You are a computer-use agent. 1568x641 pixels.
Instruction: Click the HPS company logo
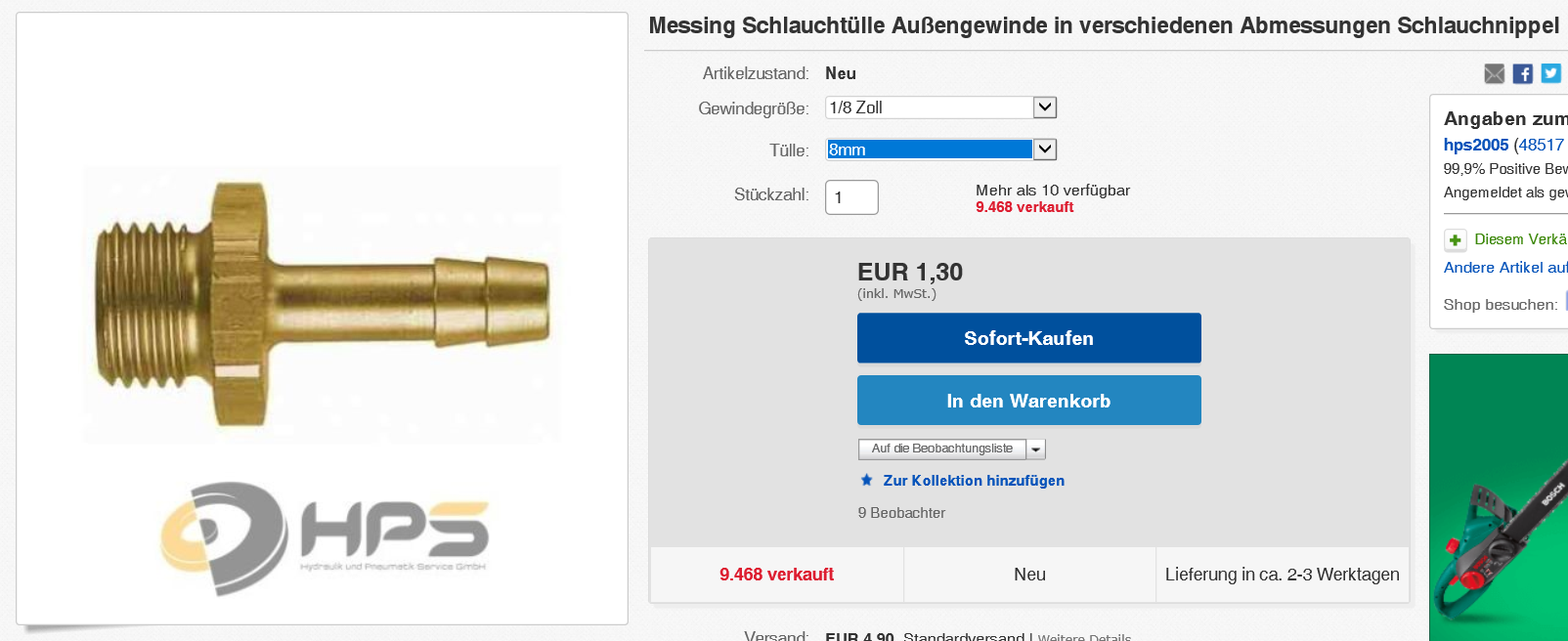coord(324,538)
